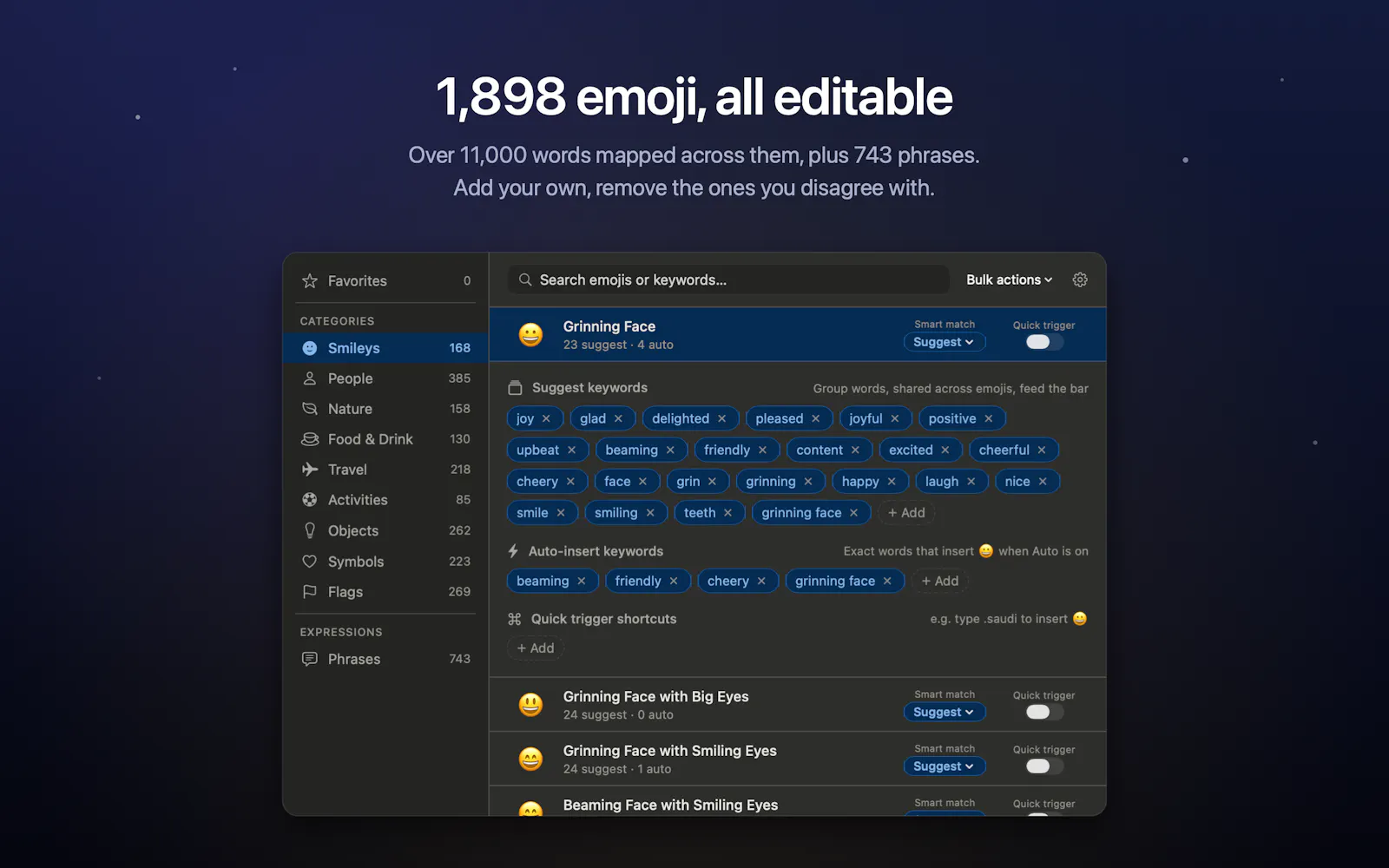The image size is (1389, 868).
Task: Remove 'grinning face' from auto-insert keywords
Action: 886,581
